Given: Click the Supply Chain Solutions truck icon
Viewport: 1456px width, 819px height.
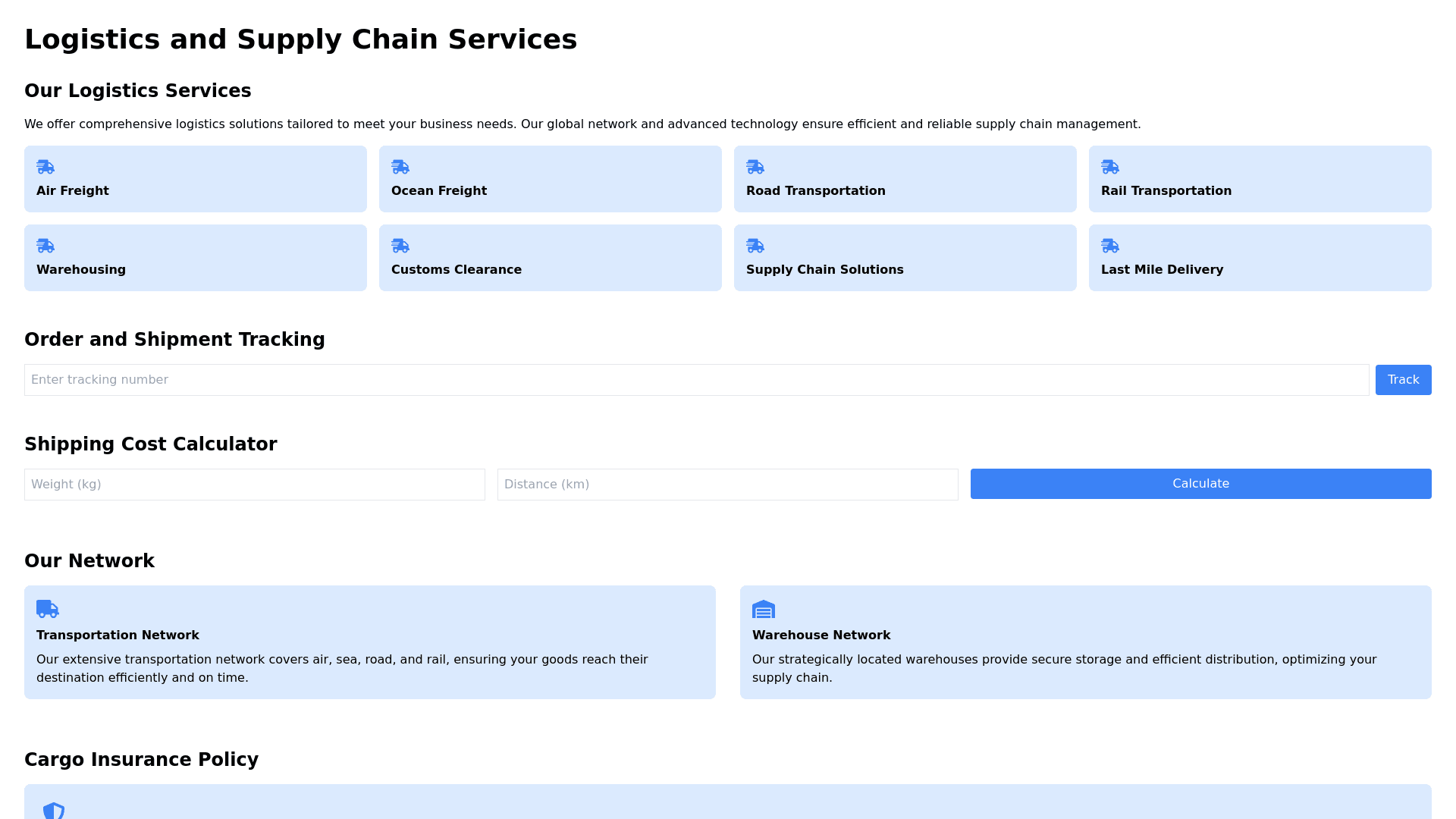Looking at the screenshot, I should coord(755,246).
